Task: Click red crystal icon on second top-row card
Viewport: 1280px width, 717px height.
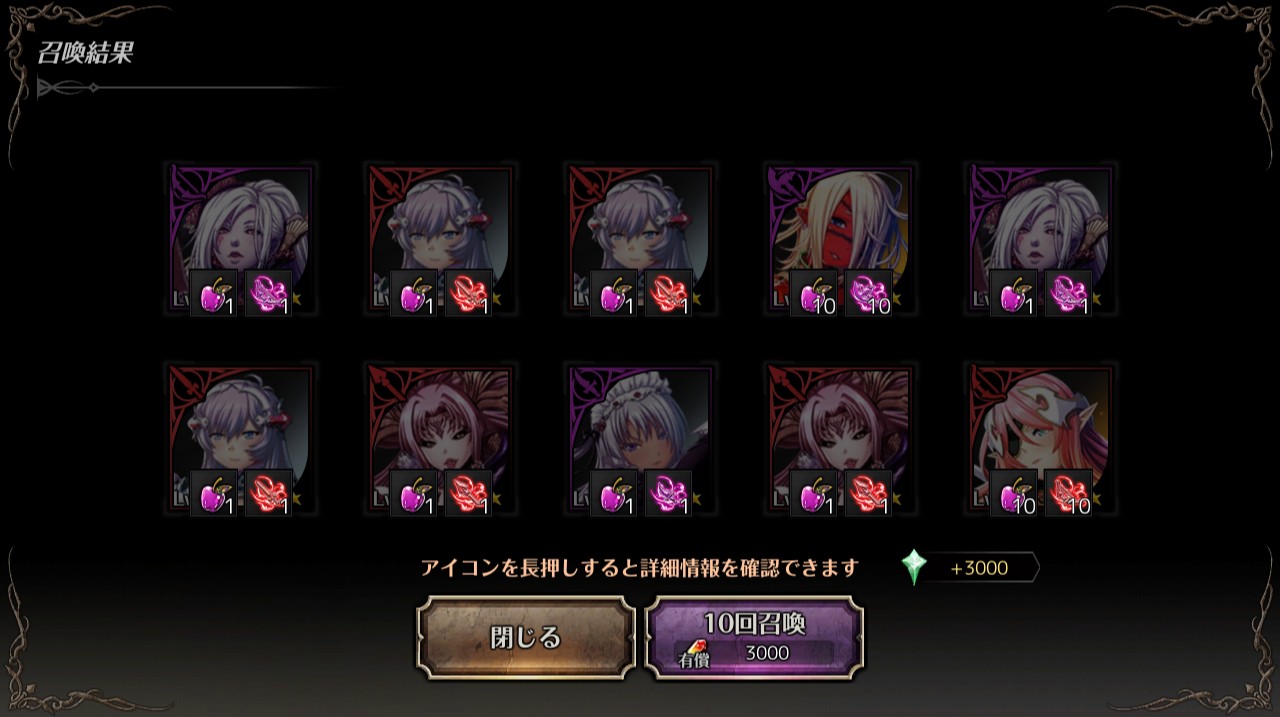Action: coord(469,294)
